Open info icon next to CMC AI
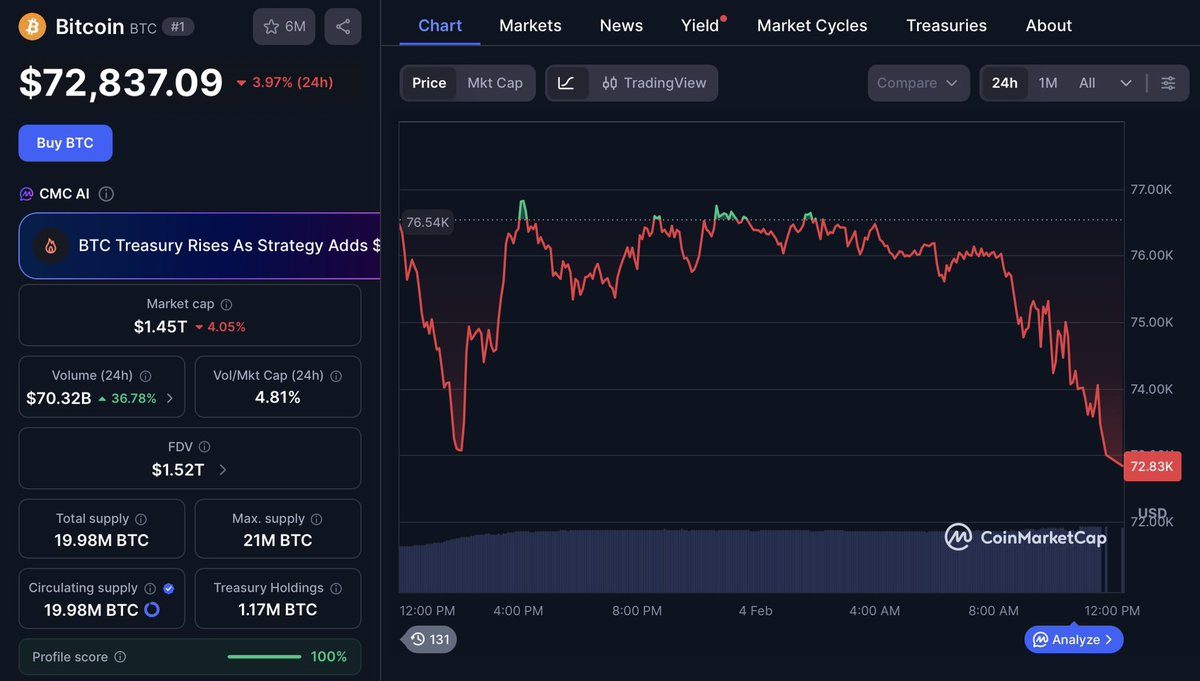This screenshot has height=681, width=1200. (x=106, y=194)
